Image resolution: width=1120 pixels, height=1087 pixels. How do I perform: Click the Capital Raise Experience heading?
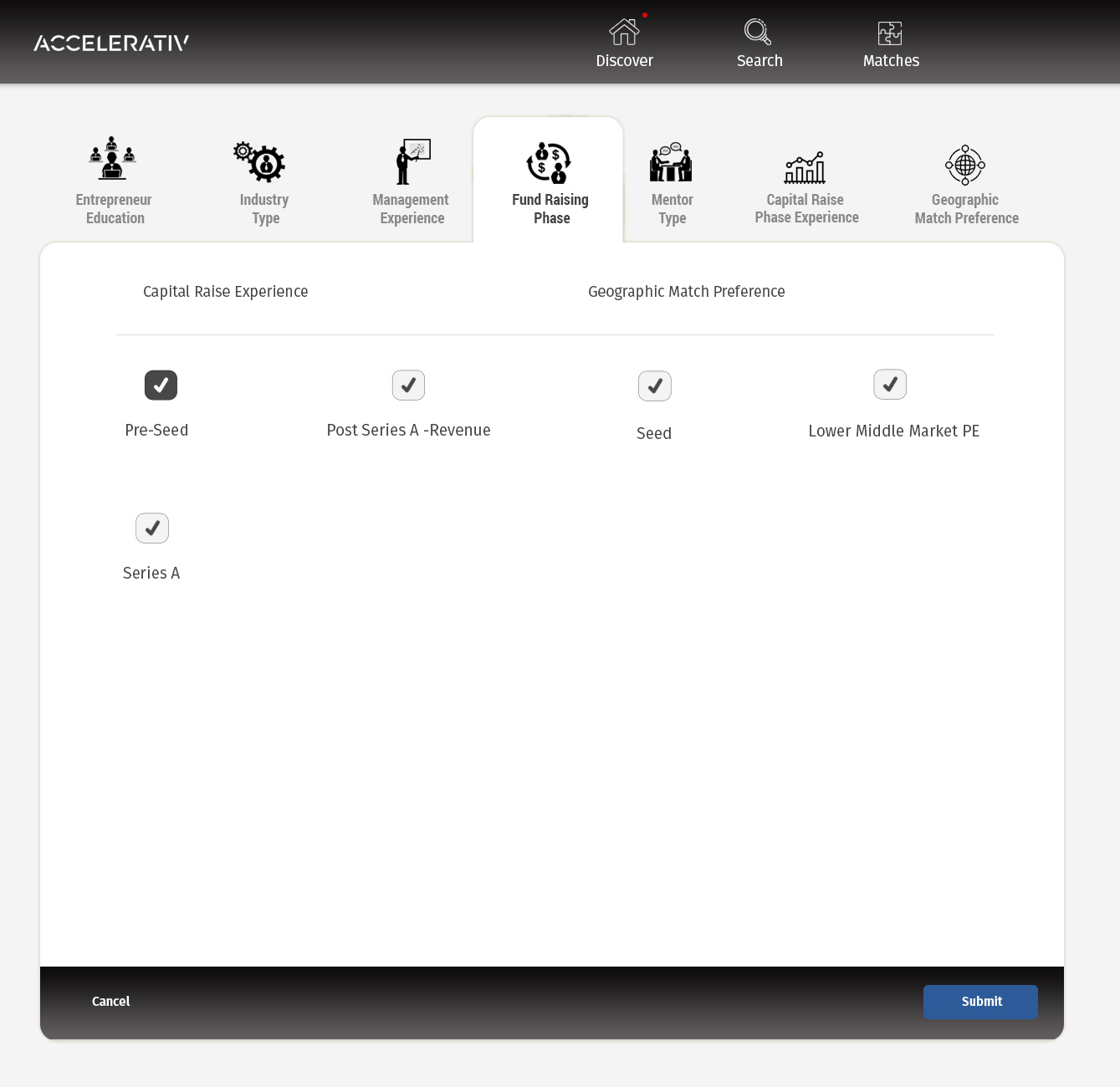click(225, 292)
